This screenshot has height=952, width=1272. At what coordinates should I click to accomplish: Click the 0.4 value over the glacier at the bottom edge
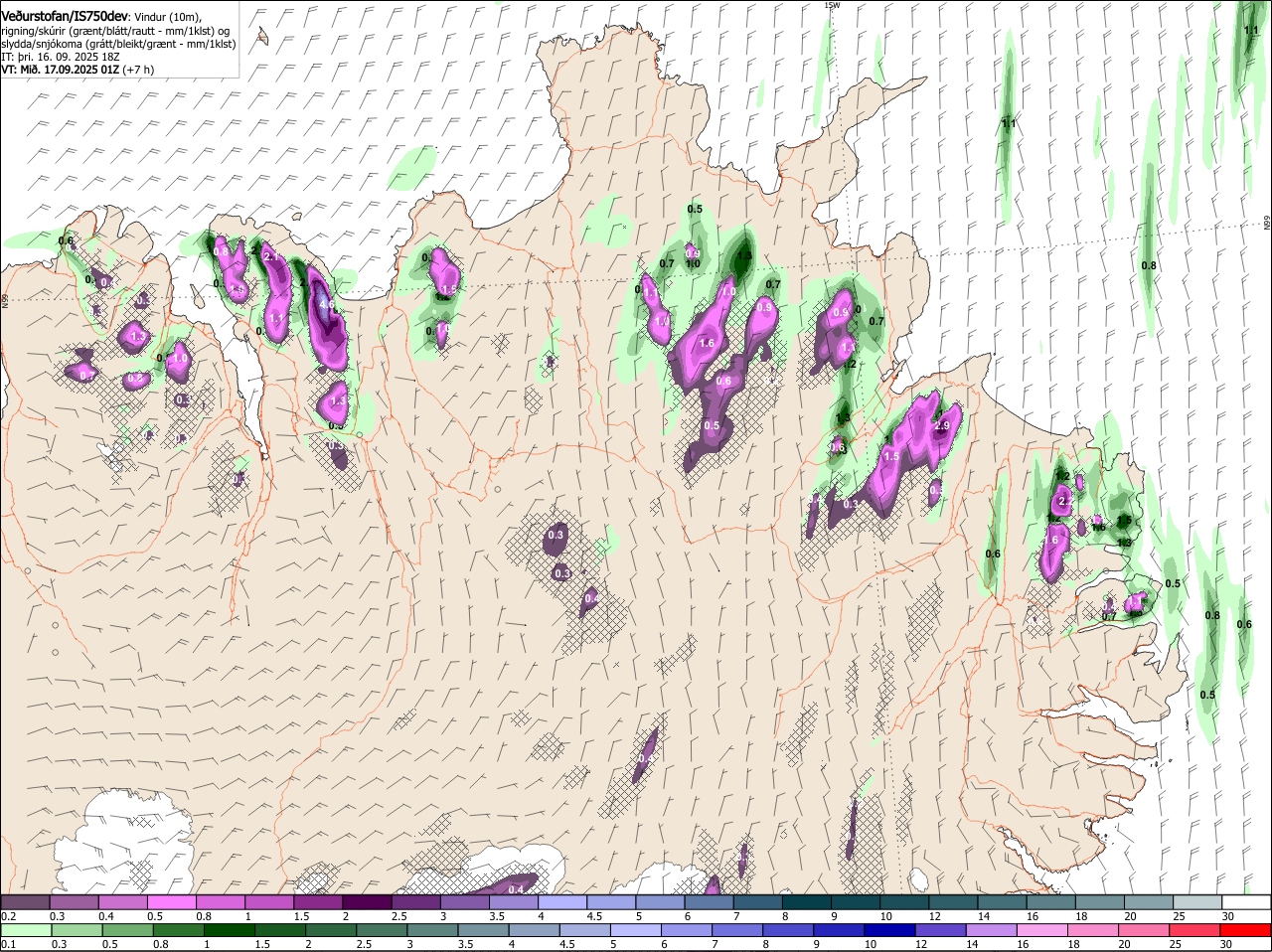pyautogui.click(x=516, y=889)
